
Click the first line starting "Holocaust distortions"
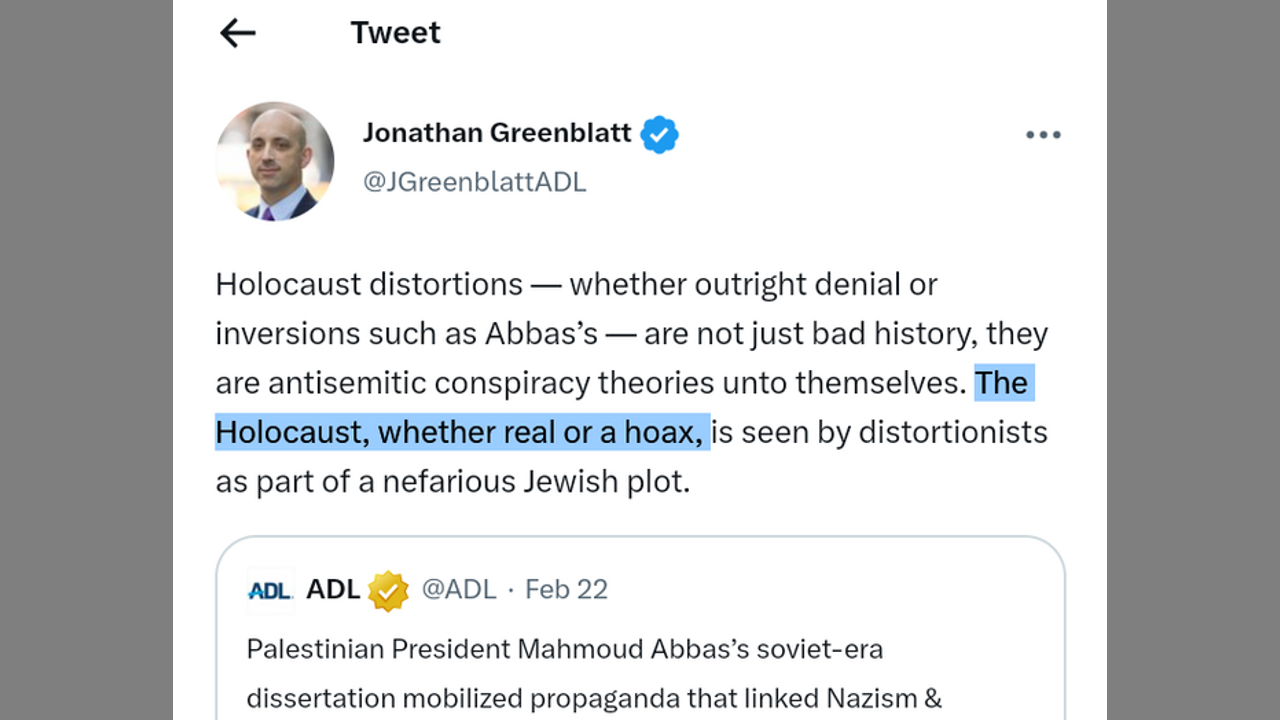pyautogui.click(x=576, y=284)
